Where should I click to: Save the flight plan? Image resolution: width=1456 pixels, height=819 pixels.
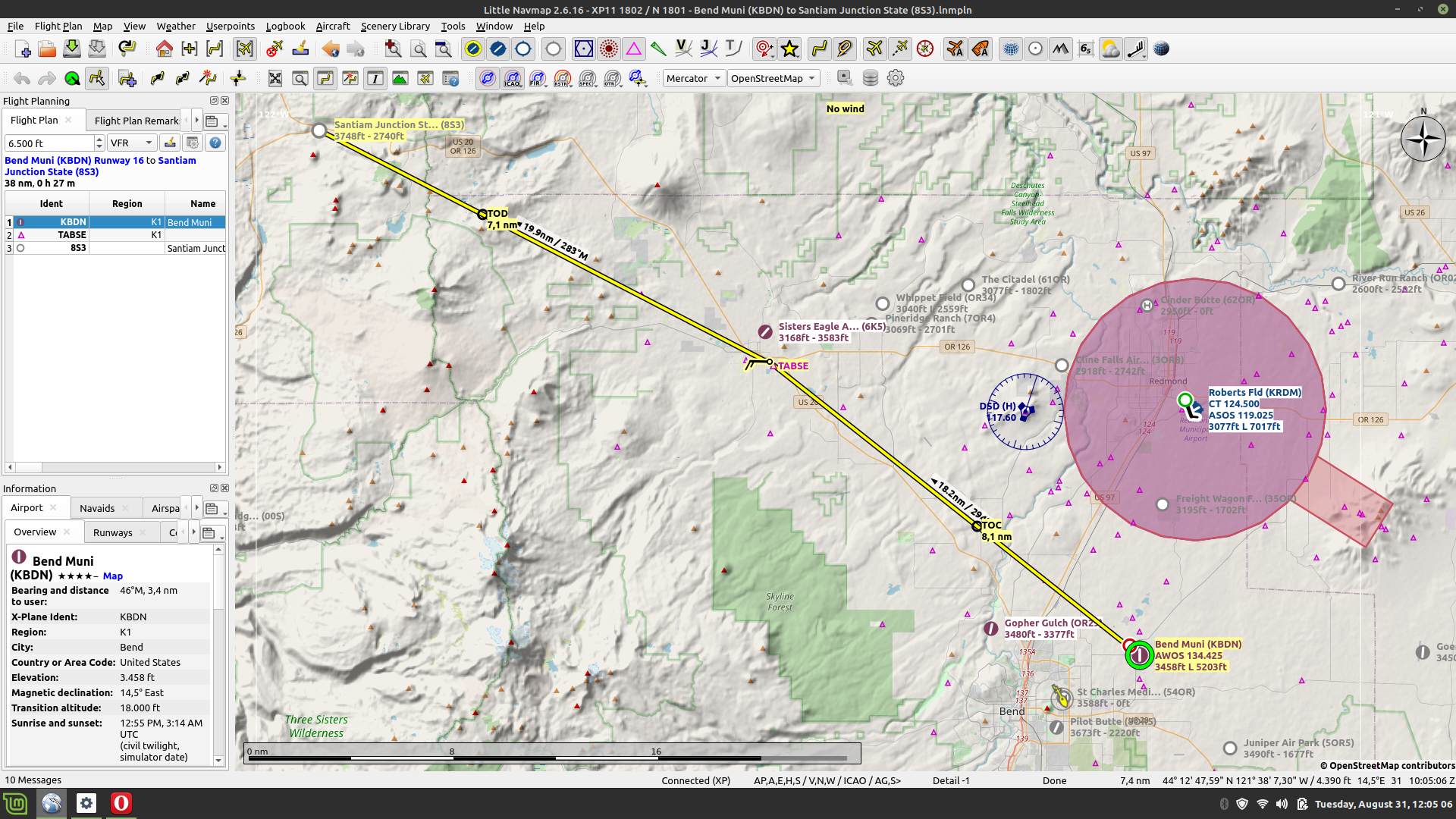point(72,49)
